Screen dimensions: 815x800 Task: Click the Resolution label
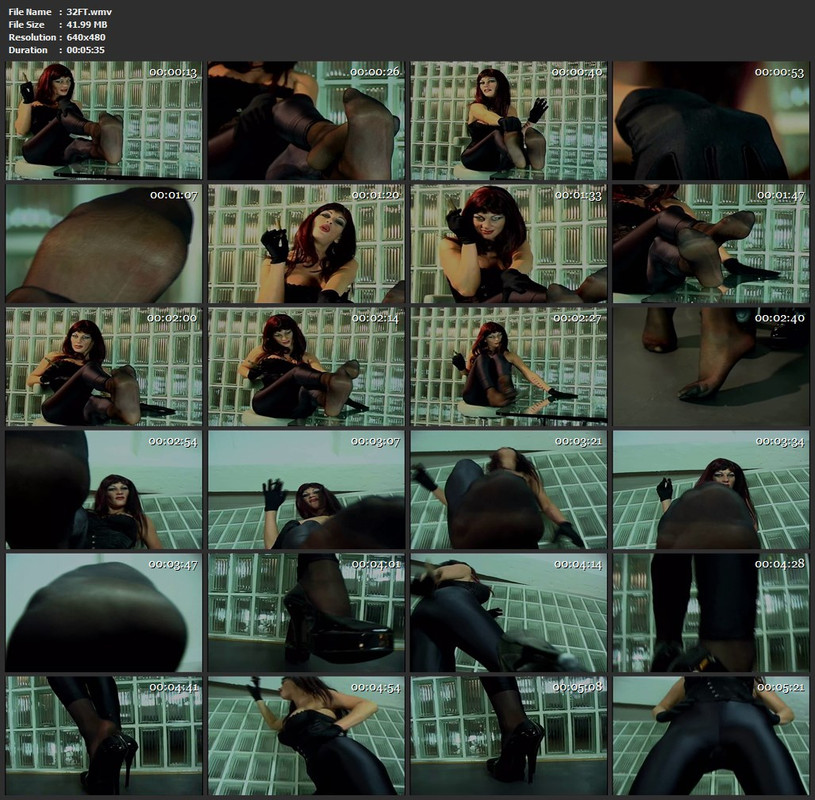[32, 37]
